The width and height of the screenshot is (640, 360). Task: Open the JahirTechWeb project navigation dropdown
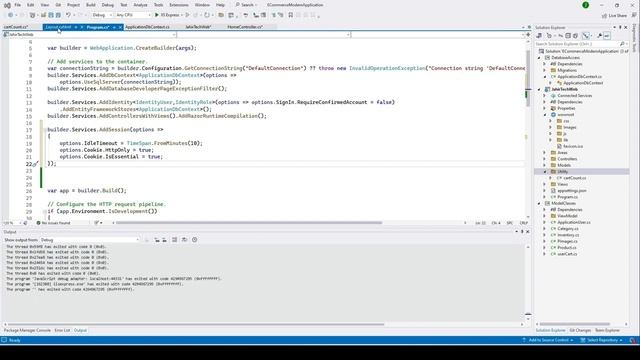click(90, 35)
